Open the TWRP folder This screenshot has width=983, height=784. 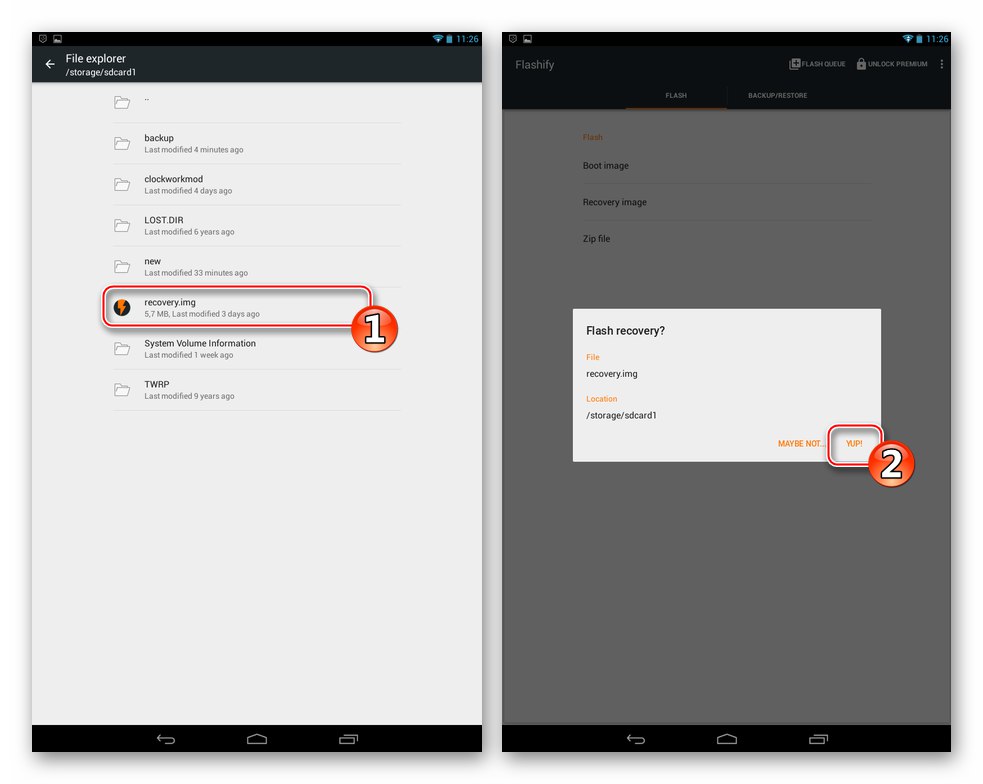pyautogui.click(x=257, y=390)
